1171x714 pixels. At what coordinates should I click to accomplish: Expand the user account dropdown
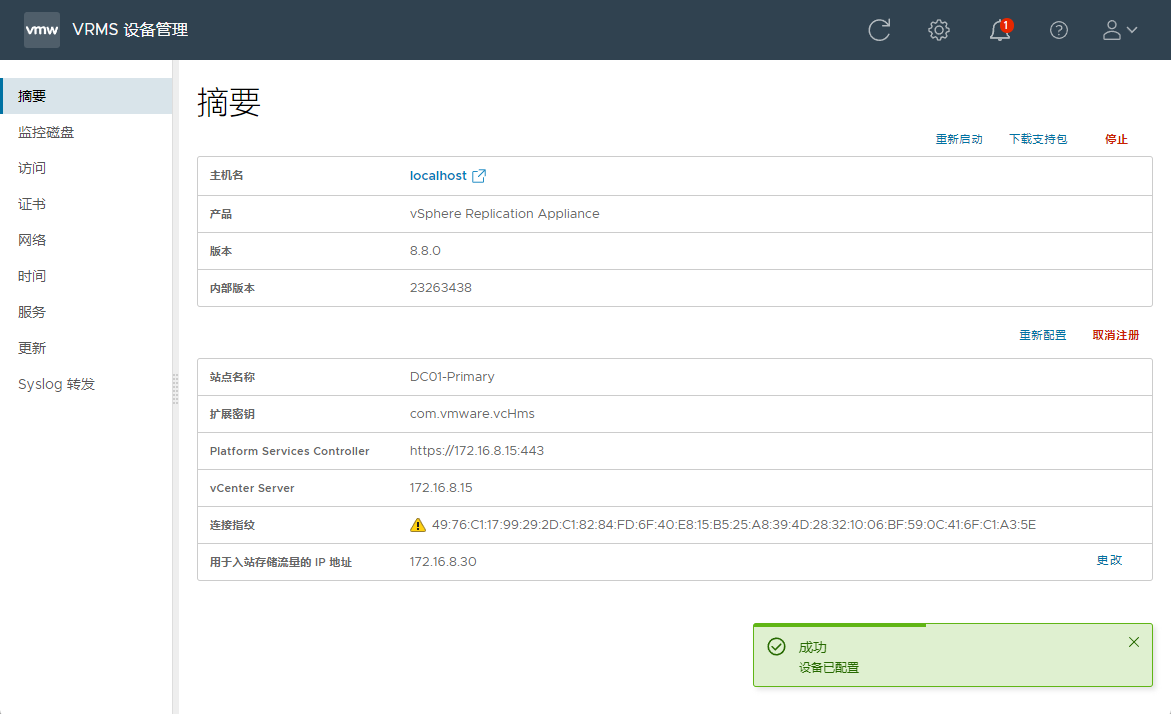point(1119,30)
